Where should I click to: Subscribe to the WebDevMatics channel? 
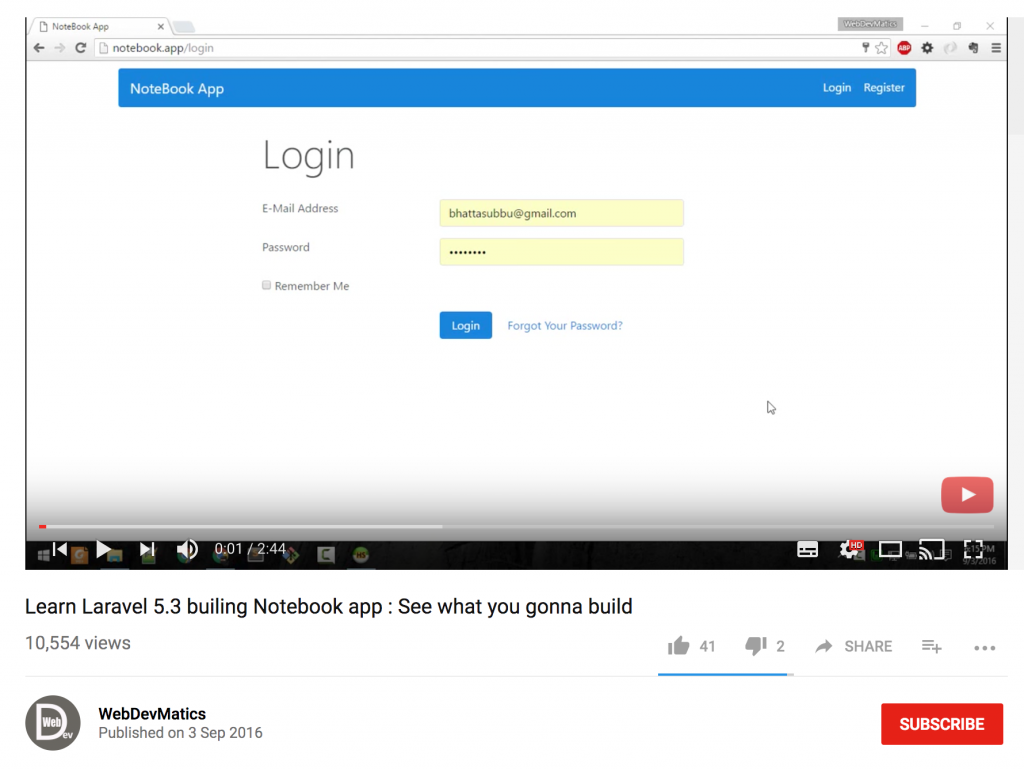(x=941, y=724)
